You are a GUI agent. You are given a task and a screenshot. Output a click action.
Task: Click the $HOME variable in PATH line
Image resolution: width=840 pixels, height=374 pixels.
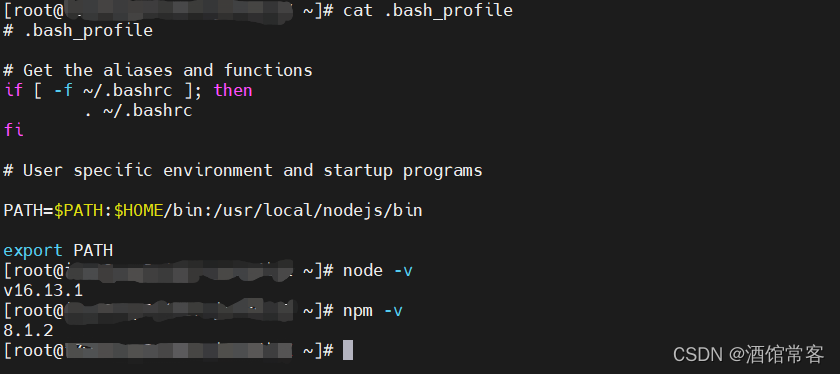pos(138,210)
